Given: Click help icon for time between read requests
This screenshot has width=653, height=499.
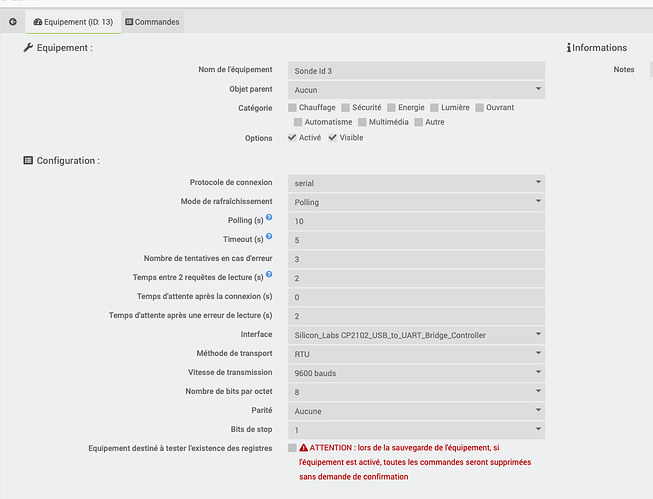Looking at the screenshot, I should pyautogui.click(x=269, y=275).
